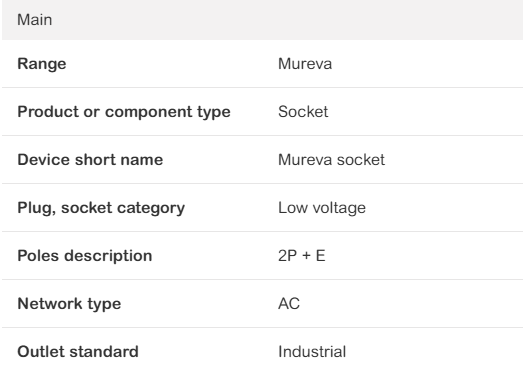The width and height of the screenshot is (523, 373).
Task: Select the Plug, socket category label
Action: (x=101, y=208)
